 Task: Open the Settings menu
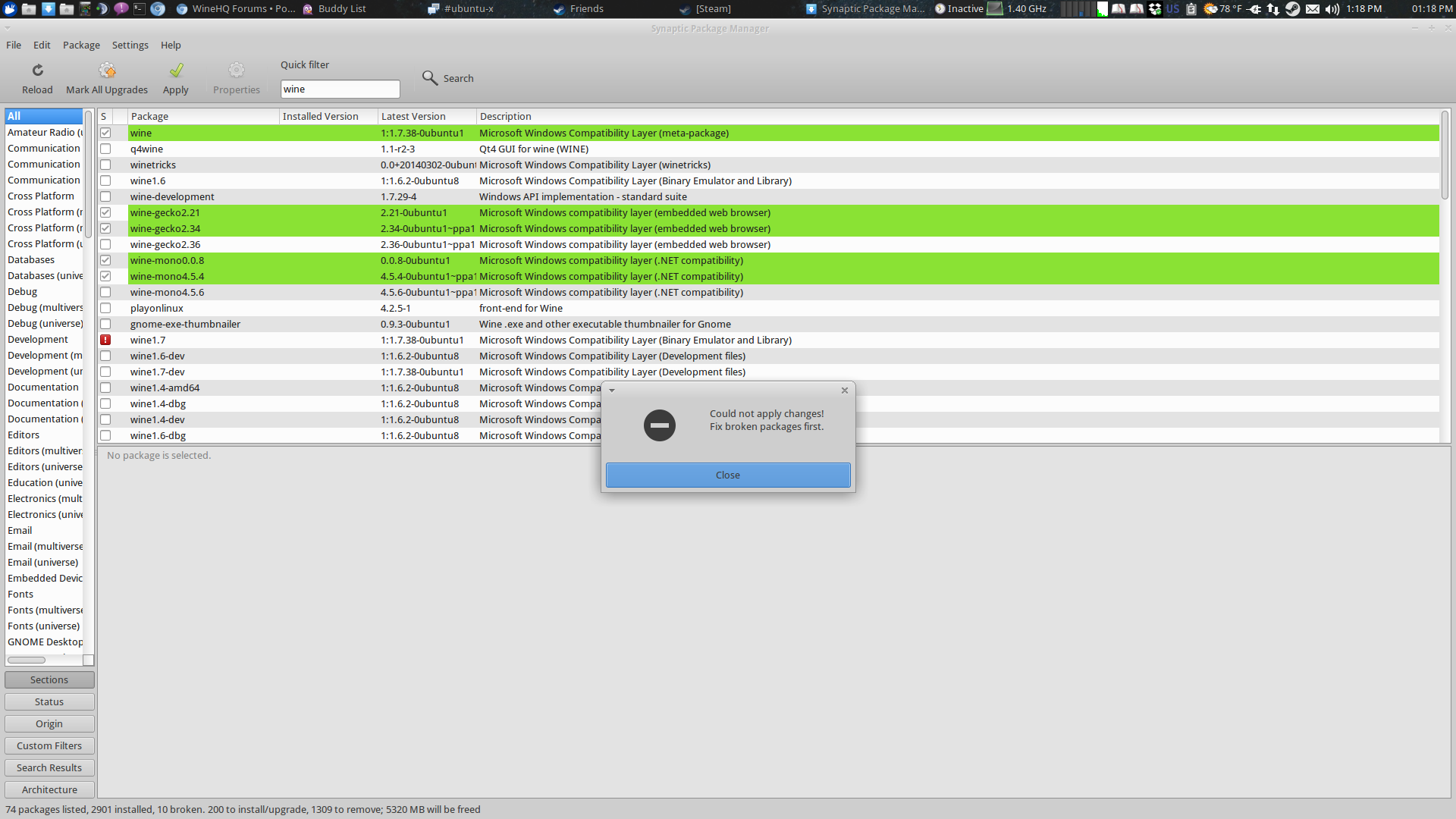tap(130, 45)
